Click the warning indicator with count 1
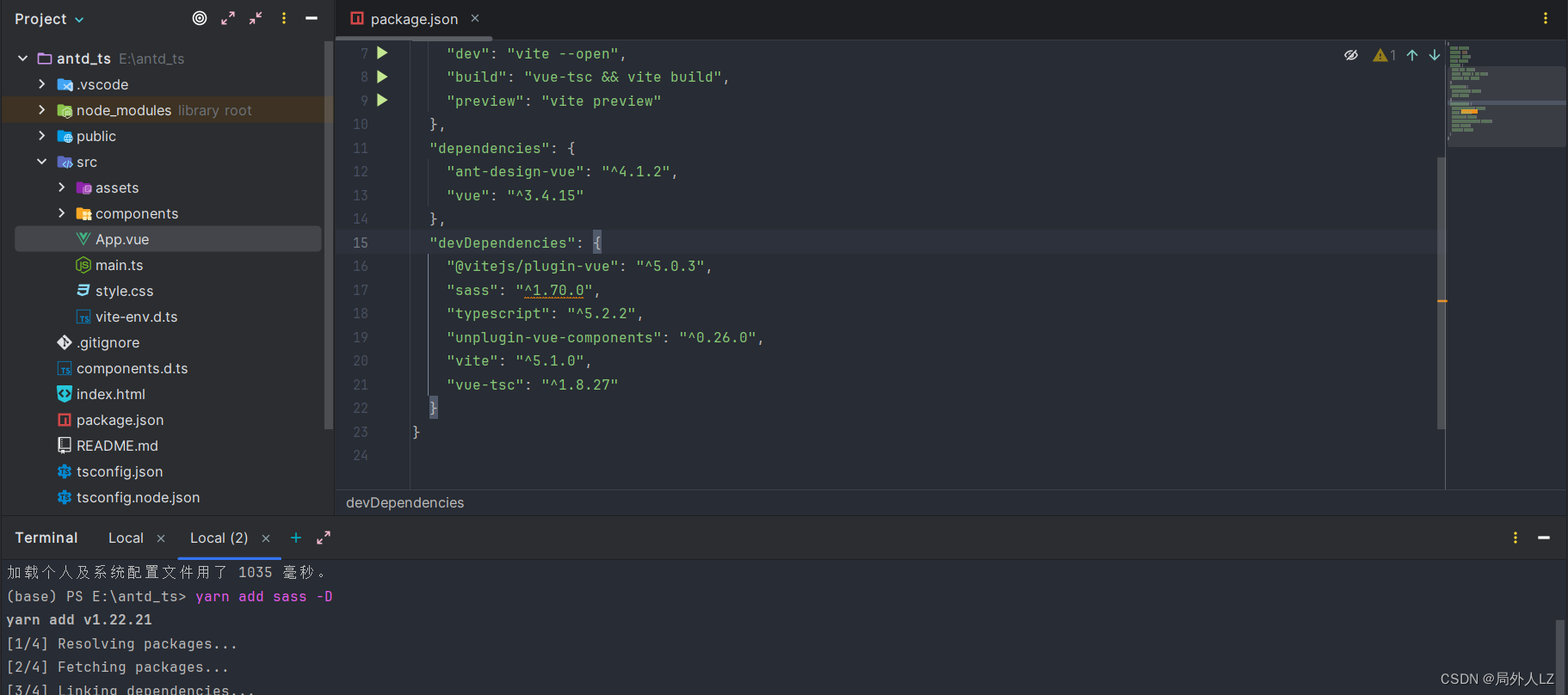 1385,55
